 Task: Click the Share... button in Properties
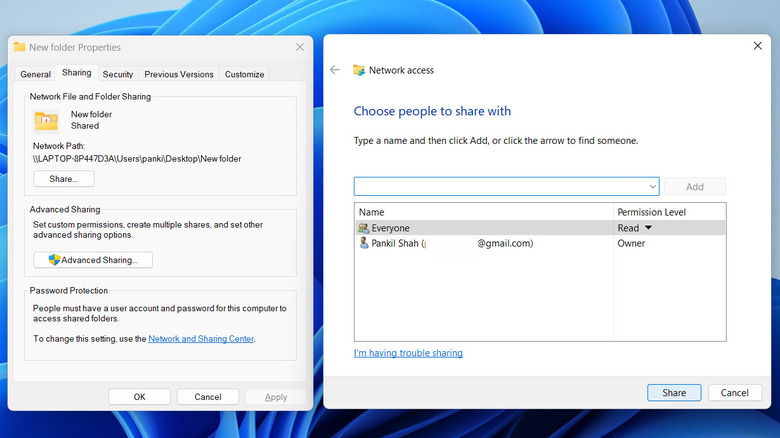pos(64,179)
